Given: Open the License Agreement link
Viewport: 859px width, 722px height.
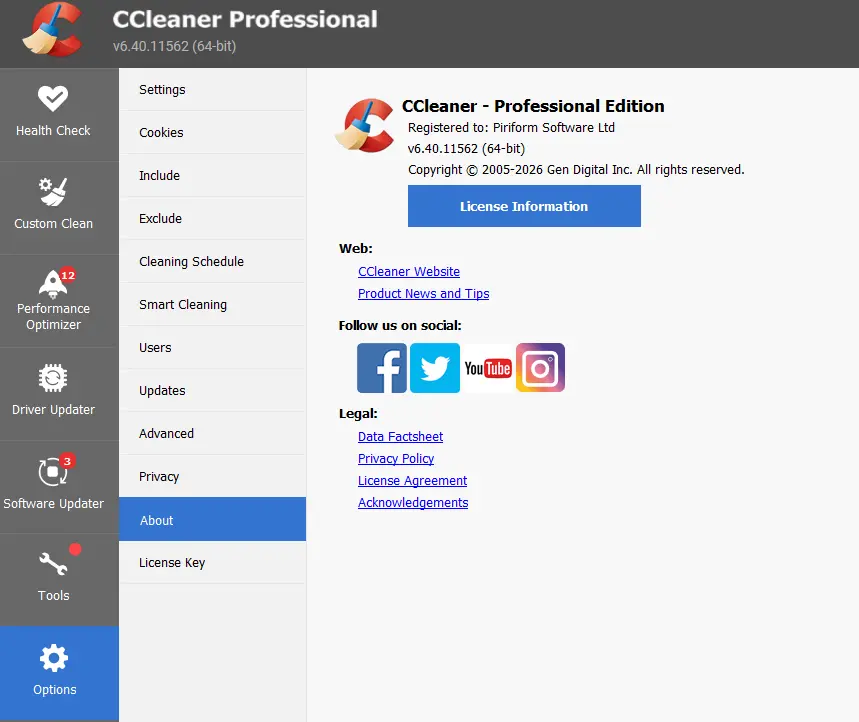Looking at the screenshot, I should (413, 480).
